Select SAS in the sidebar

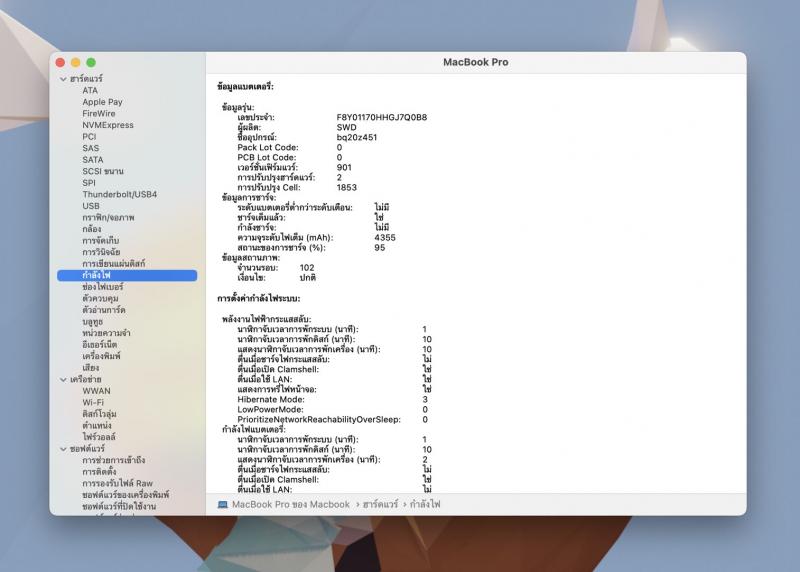(90, 148)
